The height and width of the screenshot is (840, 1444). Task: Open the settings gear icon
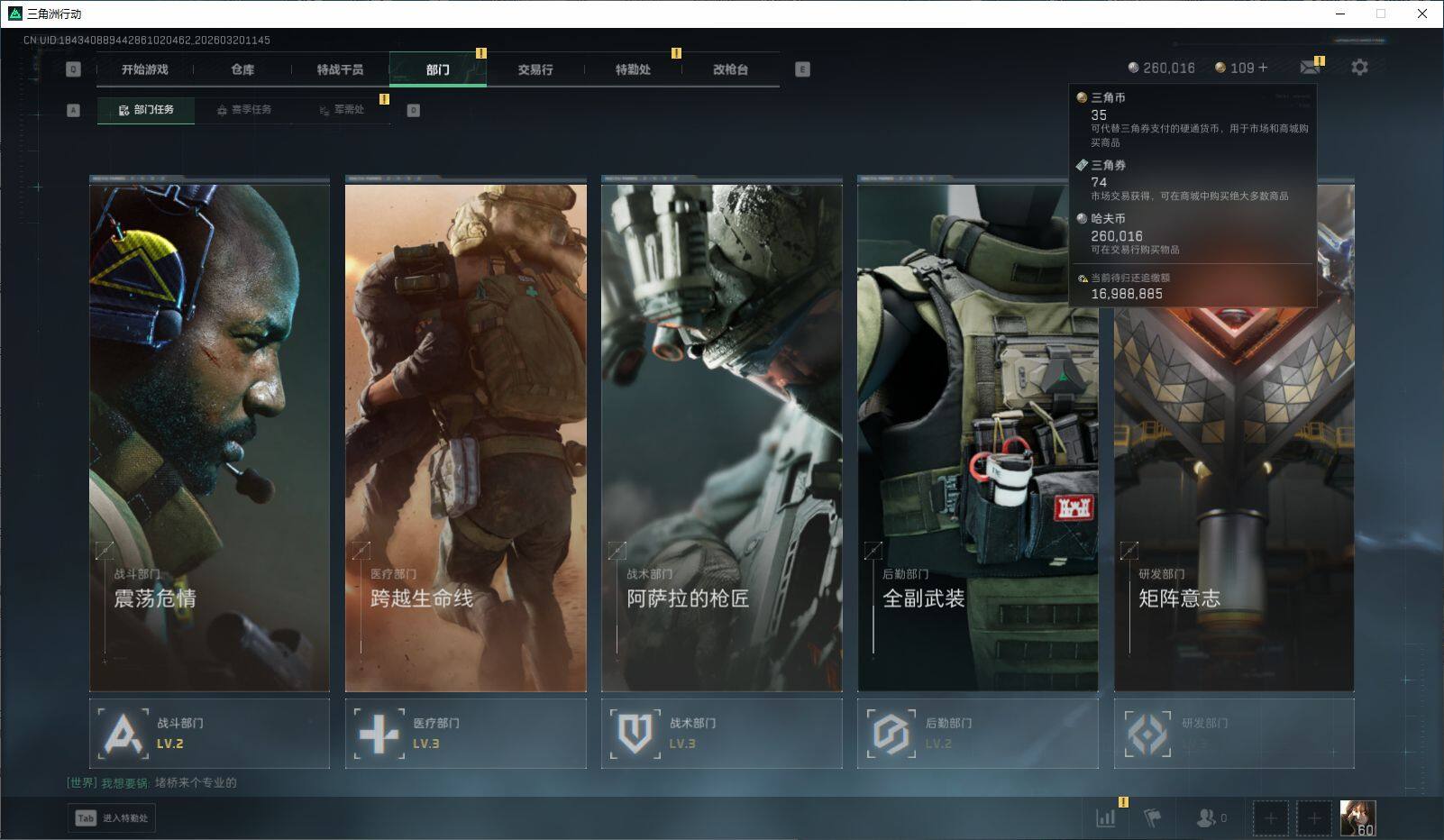[1359, 68]
